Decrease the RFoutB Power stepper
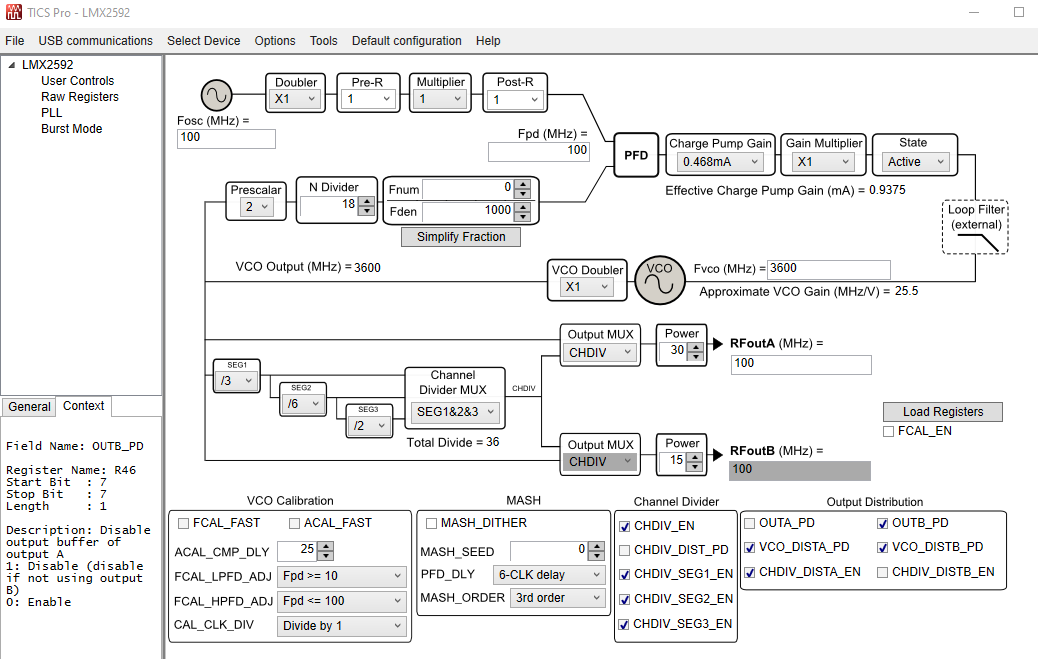1038x659 pixels. tap(694, 466)
